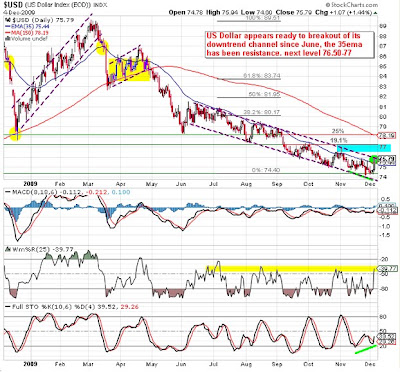Click the green trendline in the stochastic panel

tap(366, 349)
